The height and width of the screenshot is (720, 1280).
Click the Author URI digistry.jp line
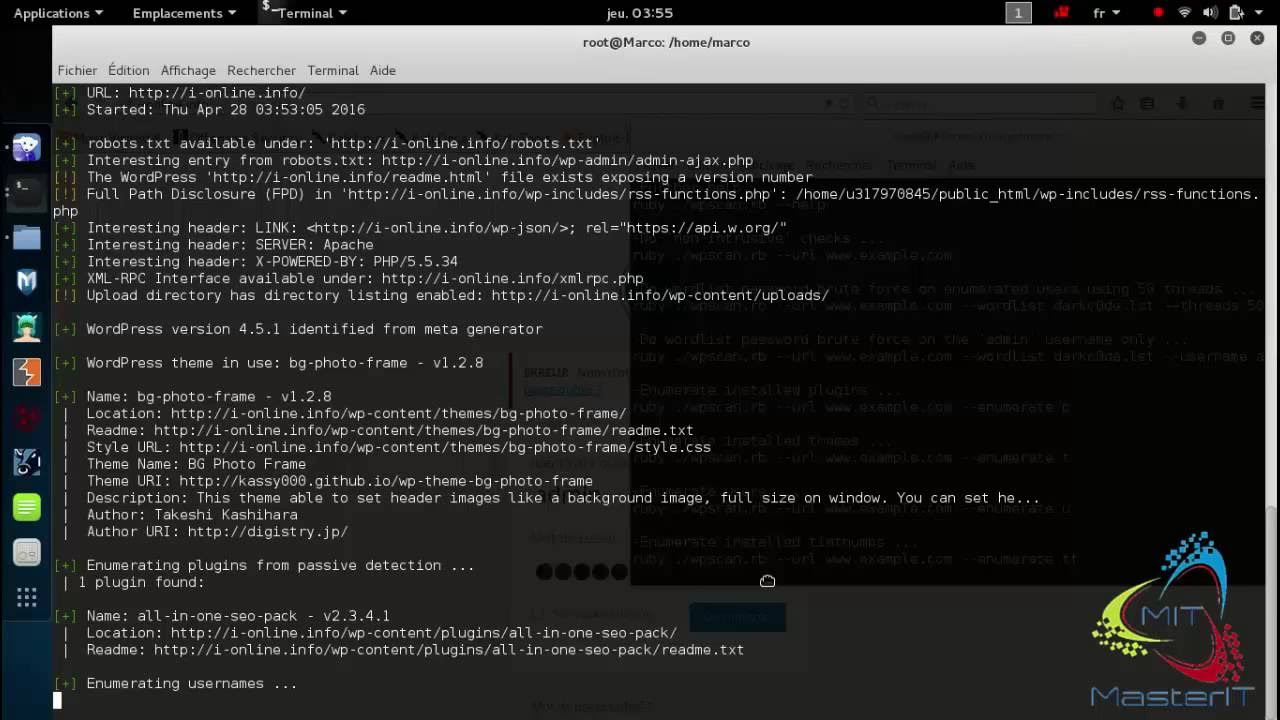[206, 532]
